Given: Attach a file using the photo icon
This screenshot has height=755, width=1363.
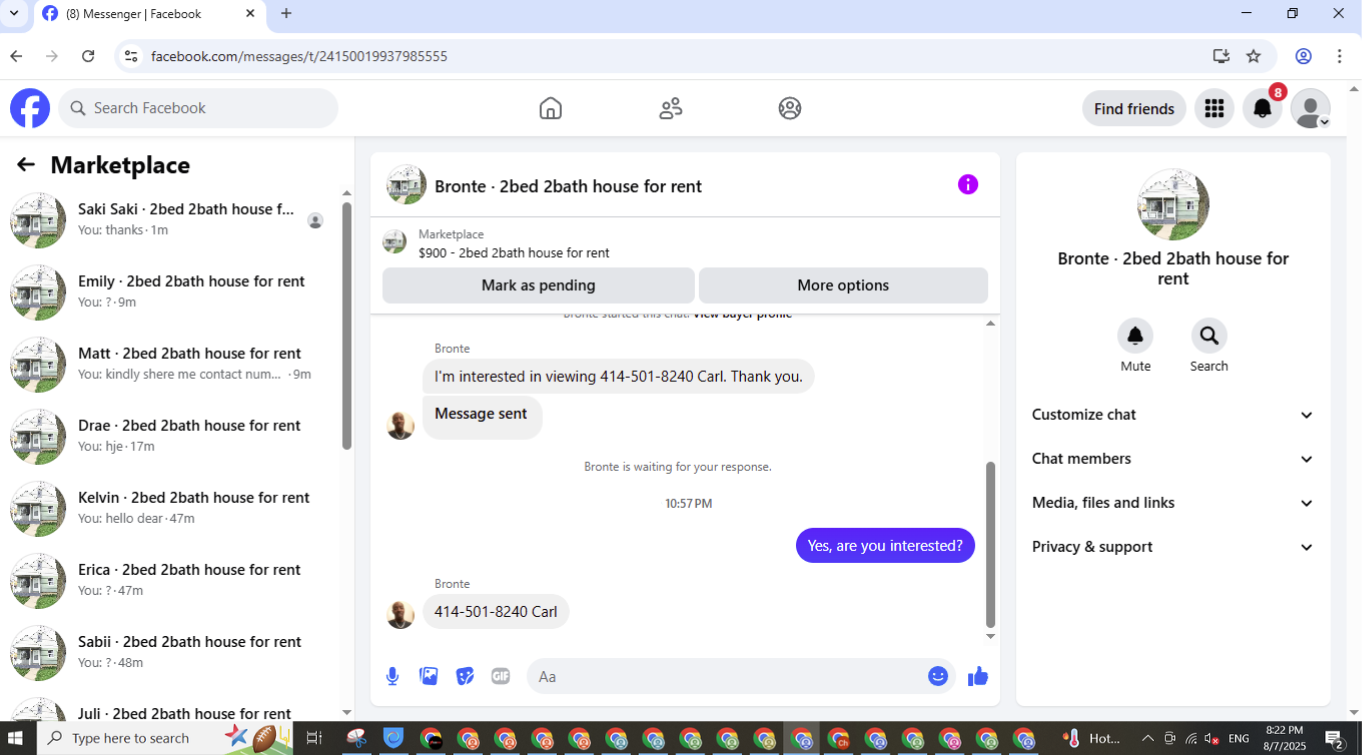Looking at the screenshot, I should pos(429,677).
